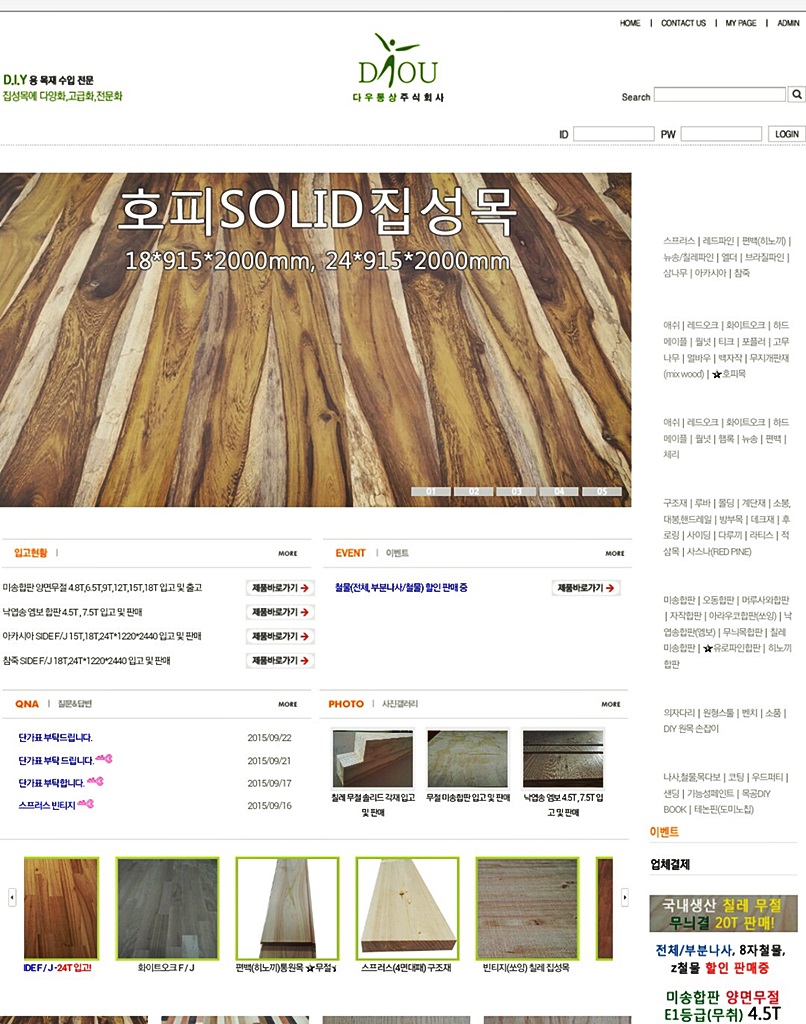Open CONTACT US from top menu

pyautogui.click(x=683, y=23)
